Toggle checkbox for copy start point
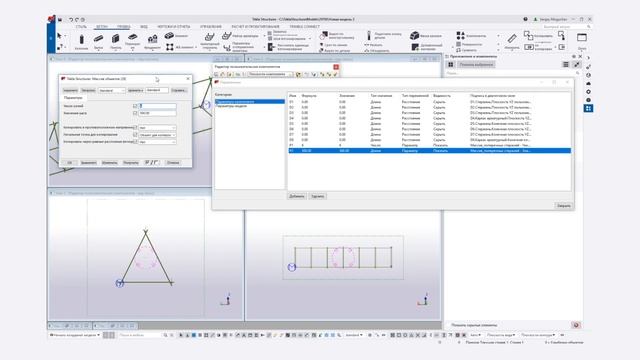 pos(135,135)
